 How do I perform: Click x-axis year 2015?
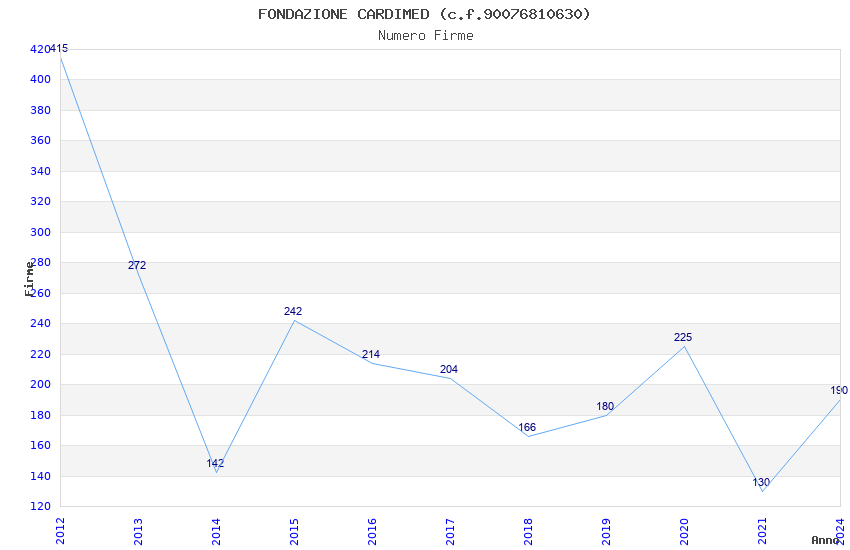[x=294, y=531]
